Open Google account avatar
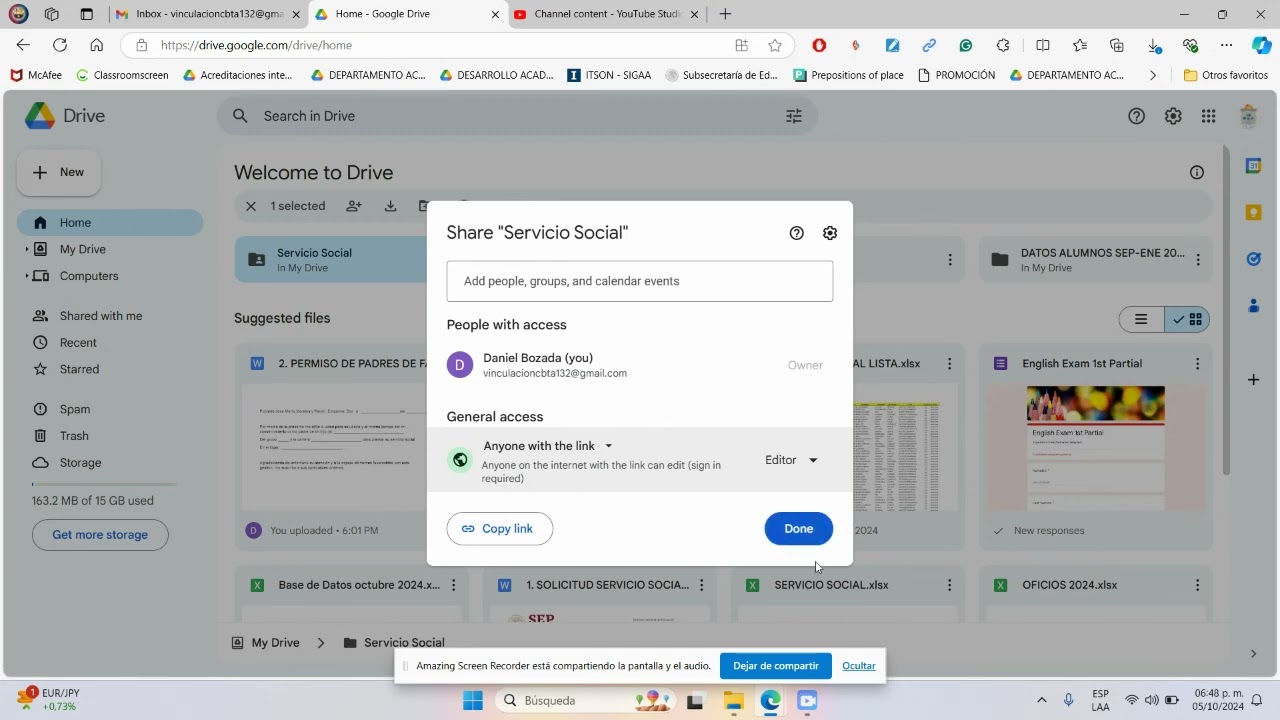This screenshot has height=720, width=1280. coord(1248,116)
